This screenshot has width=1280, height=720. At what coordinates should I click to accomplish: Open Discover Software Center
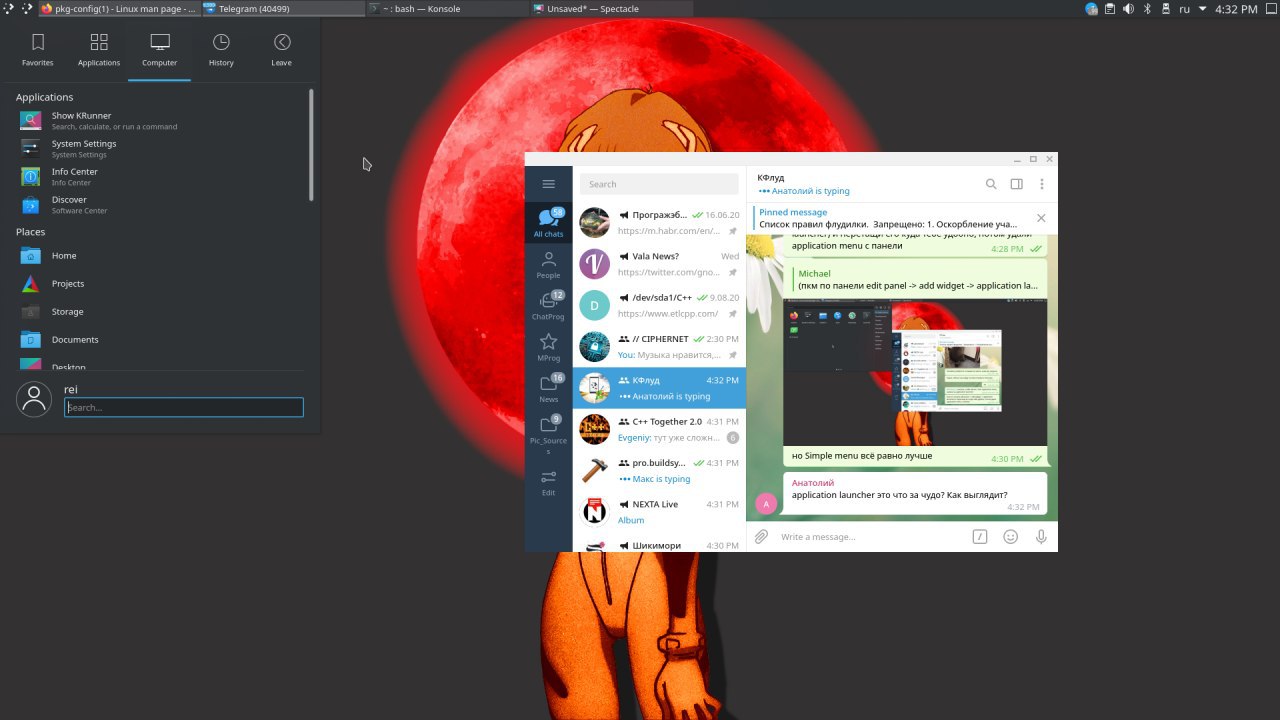click(160, 204)
